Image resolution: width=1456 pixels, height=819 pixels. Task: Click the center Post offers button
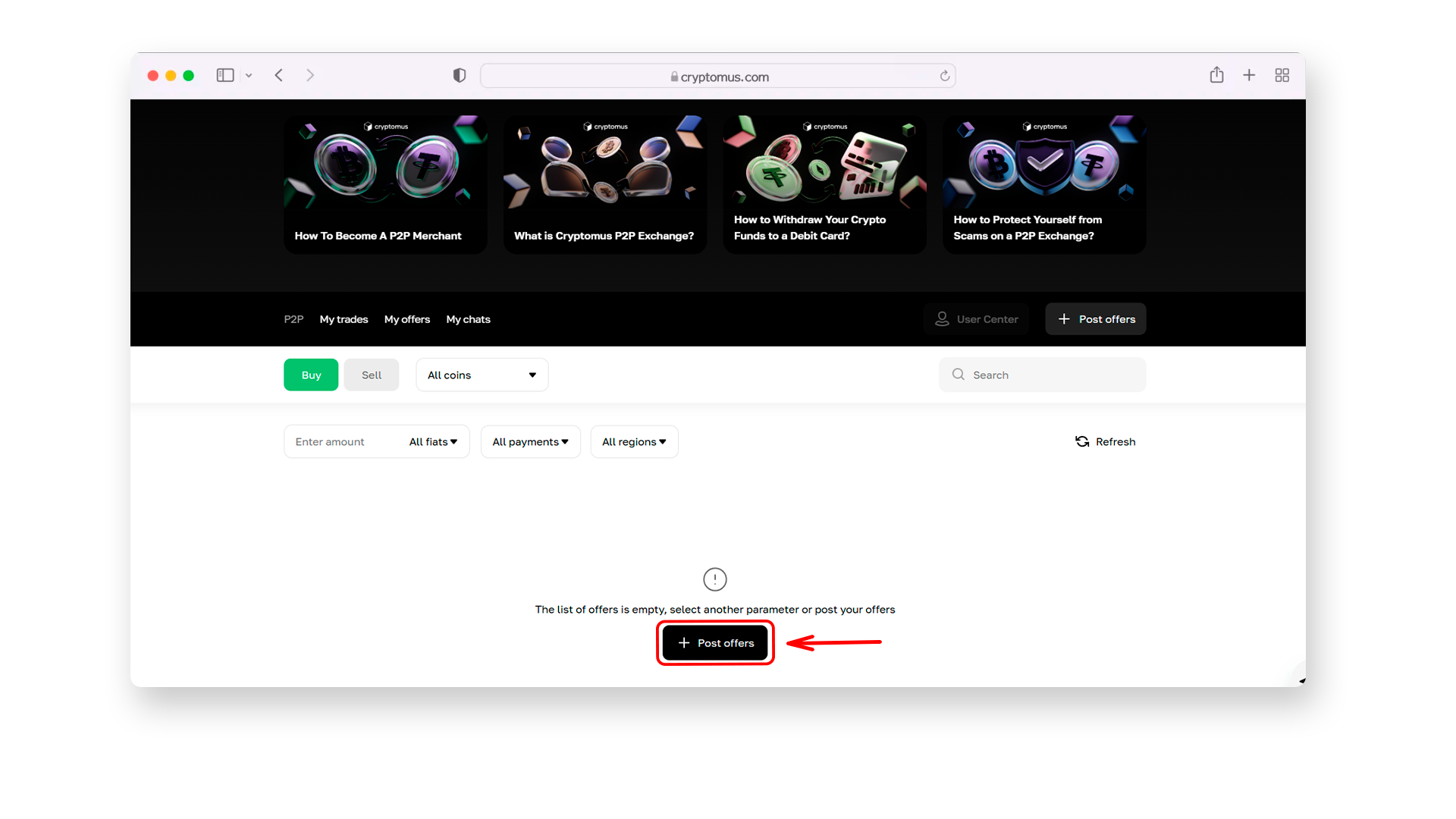715,643
